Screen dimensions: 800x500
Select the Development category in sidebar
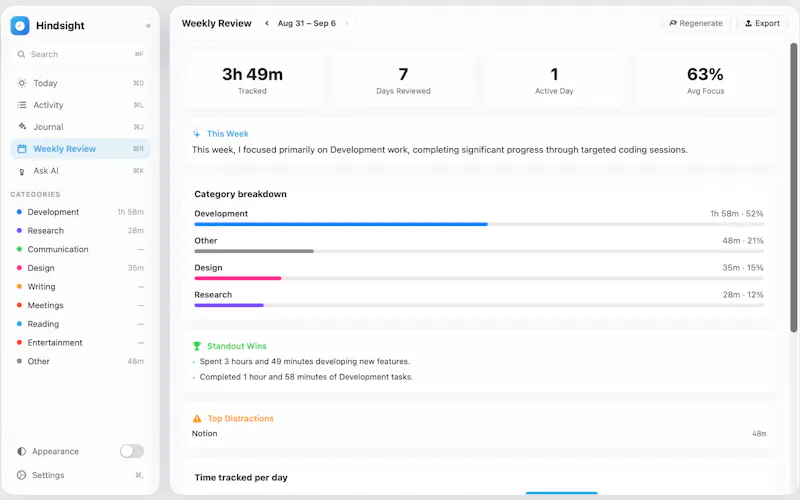[80, 212]
